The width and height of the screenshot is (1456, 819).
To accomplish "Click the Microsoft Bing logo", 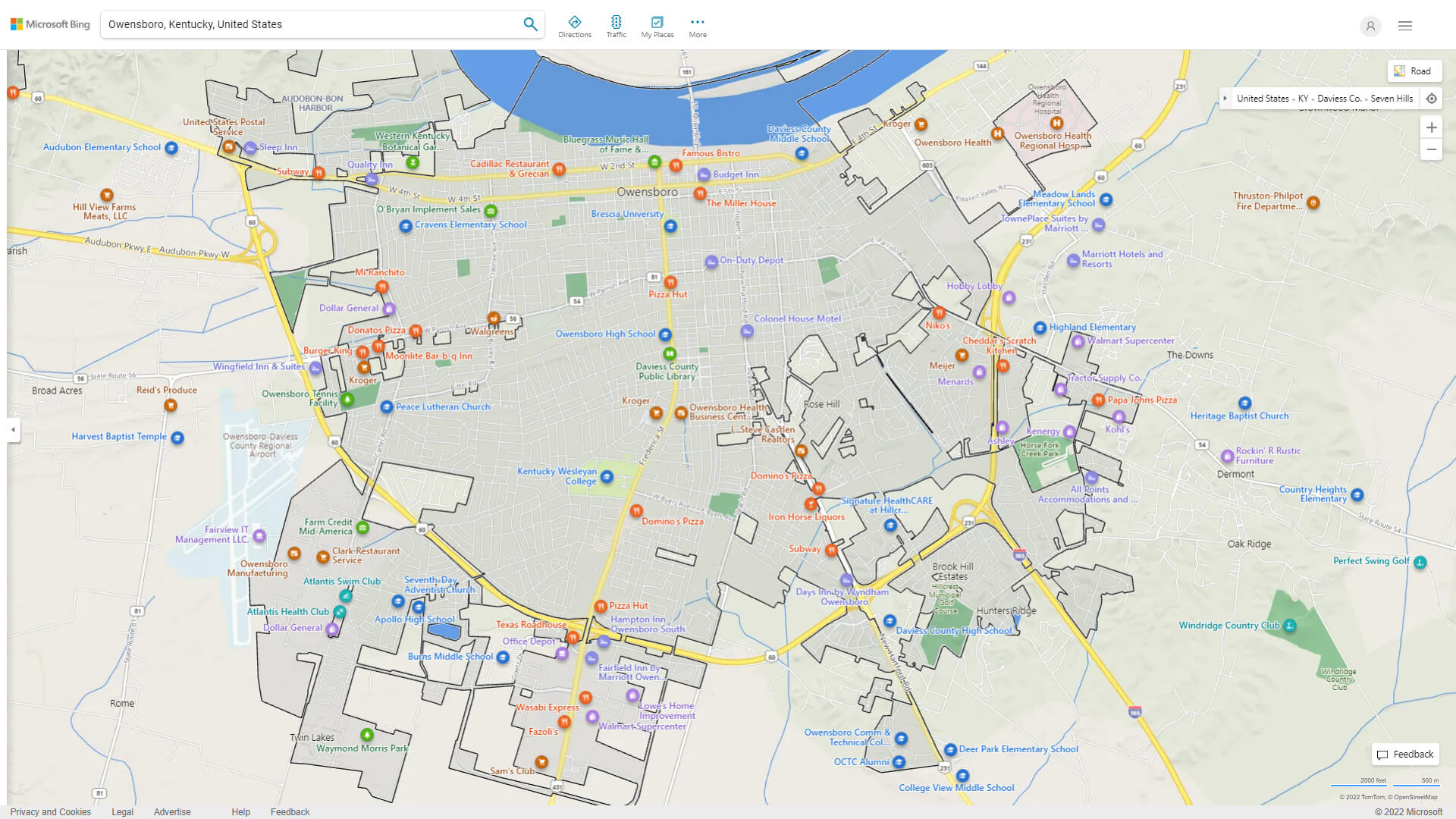I will click(50, 24).
